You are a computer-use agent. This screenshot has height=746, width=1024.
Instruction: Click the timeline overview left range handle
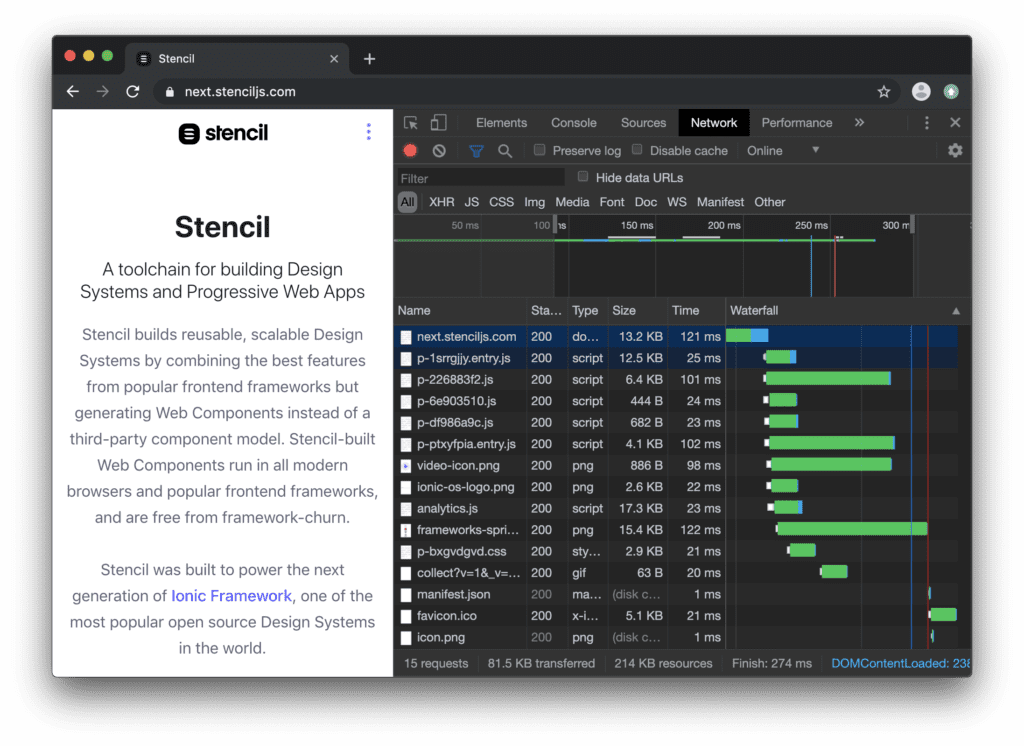pyautogui.click(x=555, y=225)
